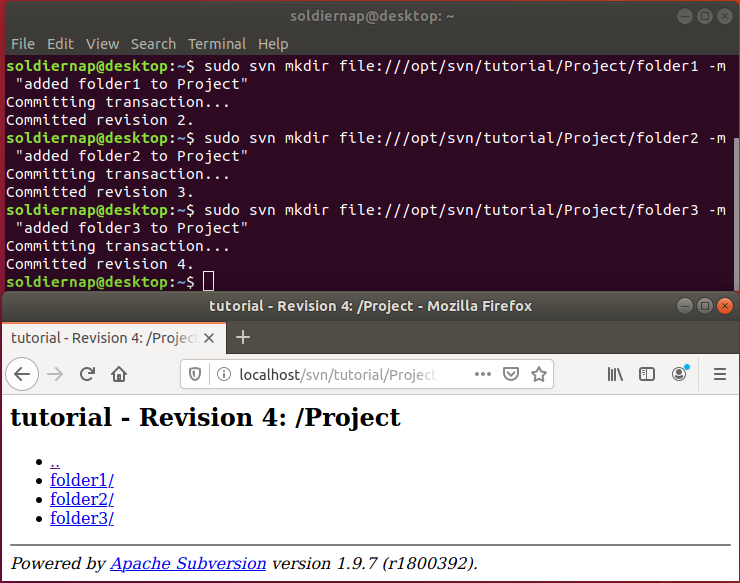
Task: Click the terminal's vertical scrollbar
Action: pyautogui.click(x=735, y=200)
